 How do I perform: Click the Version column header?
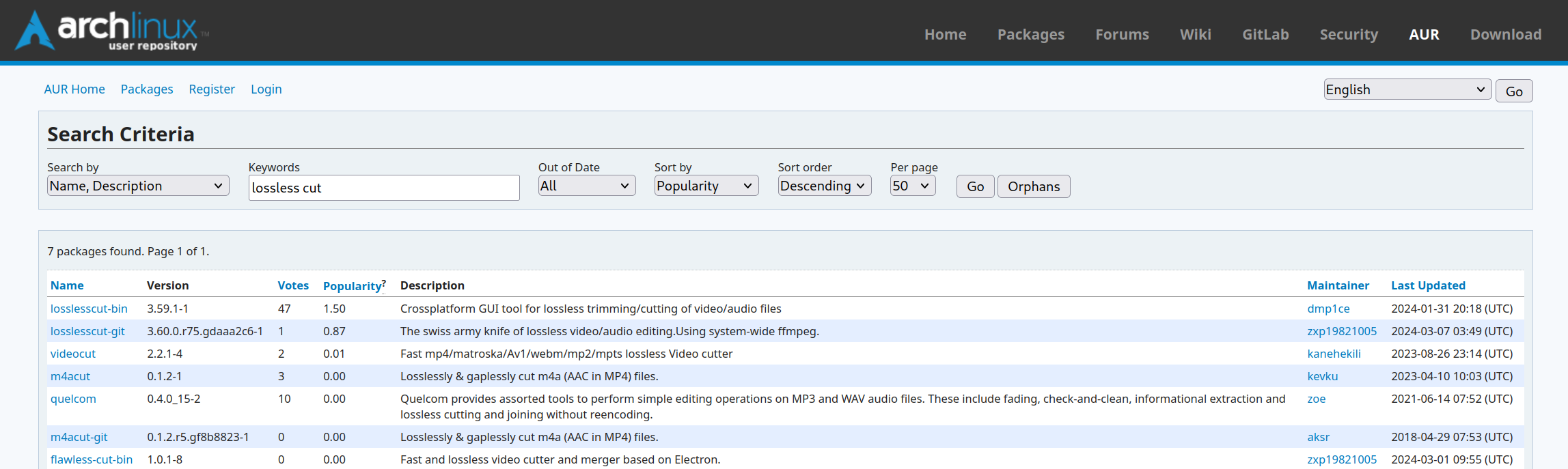coord(168,285)
